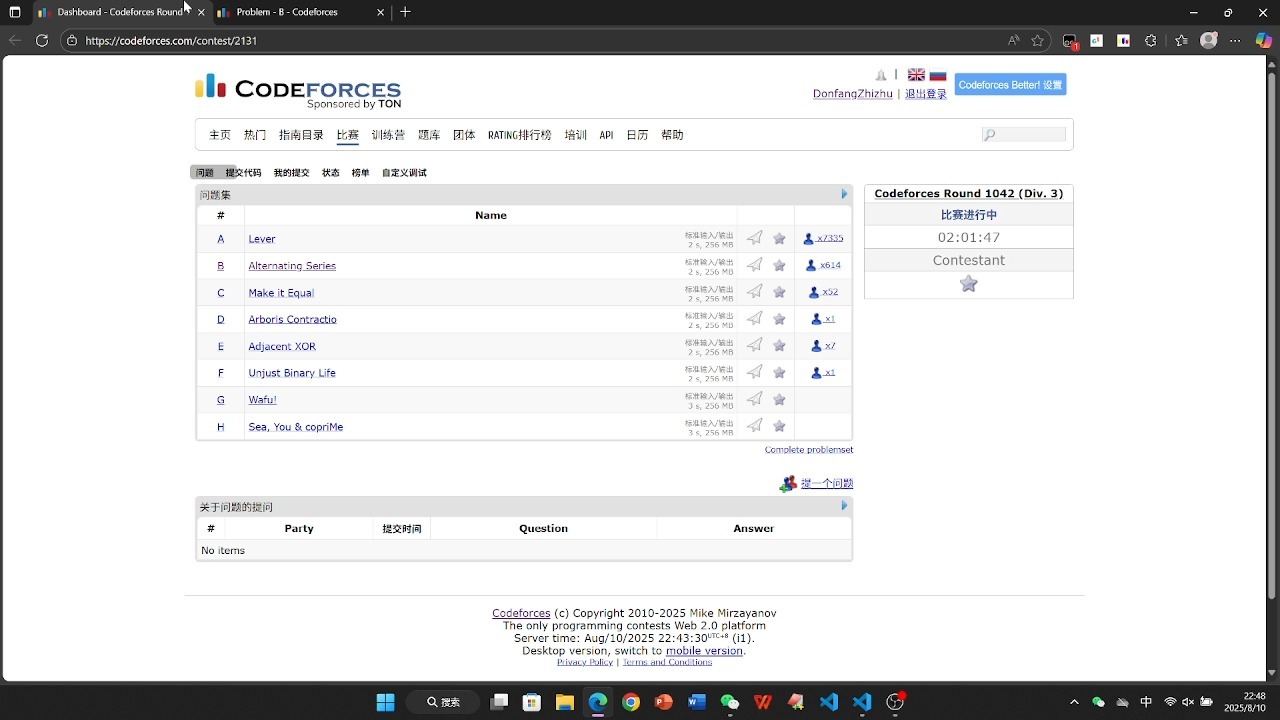Open a new browser tab with plus
This screenshot has height=720, width=1280.
pyautogui.click(x=405, y=12)
